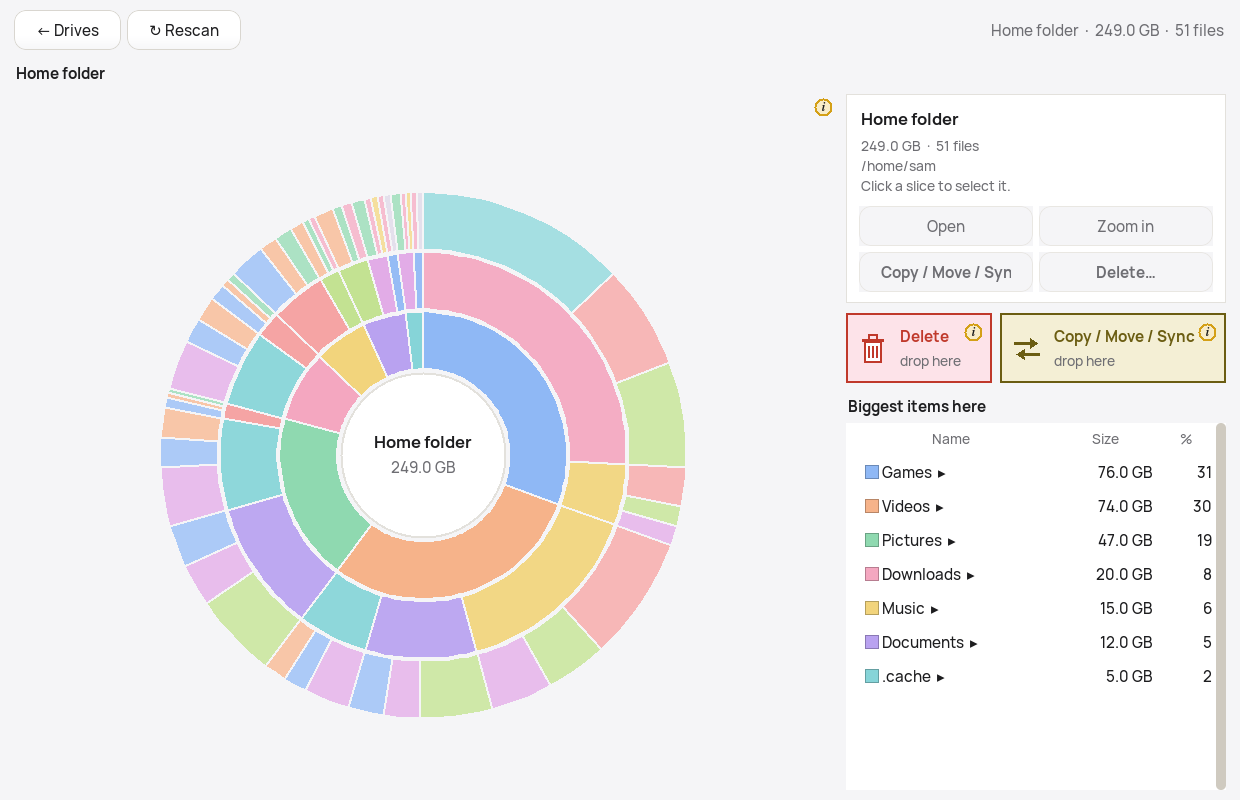
Task: Click the 76.0 GB size value
Action: 1125,472
